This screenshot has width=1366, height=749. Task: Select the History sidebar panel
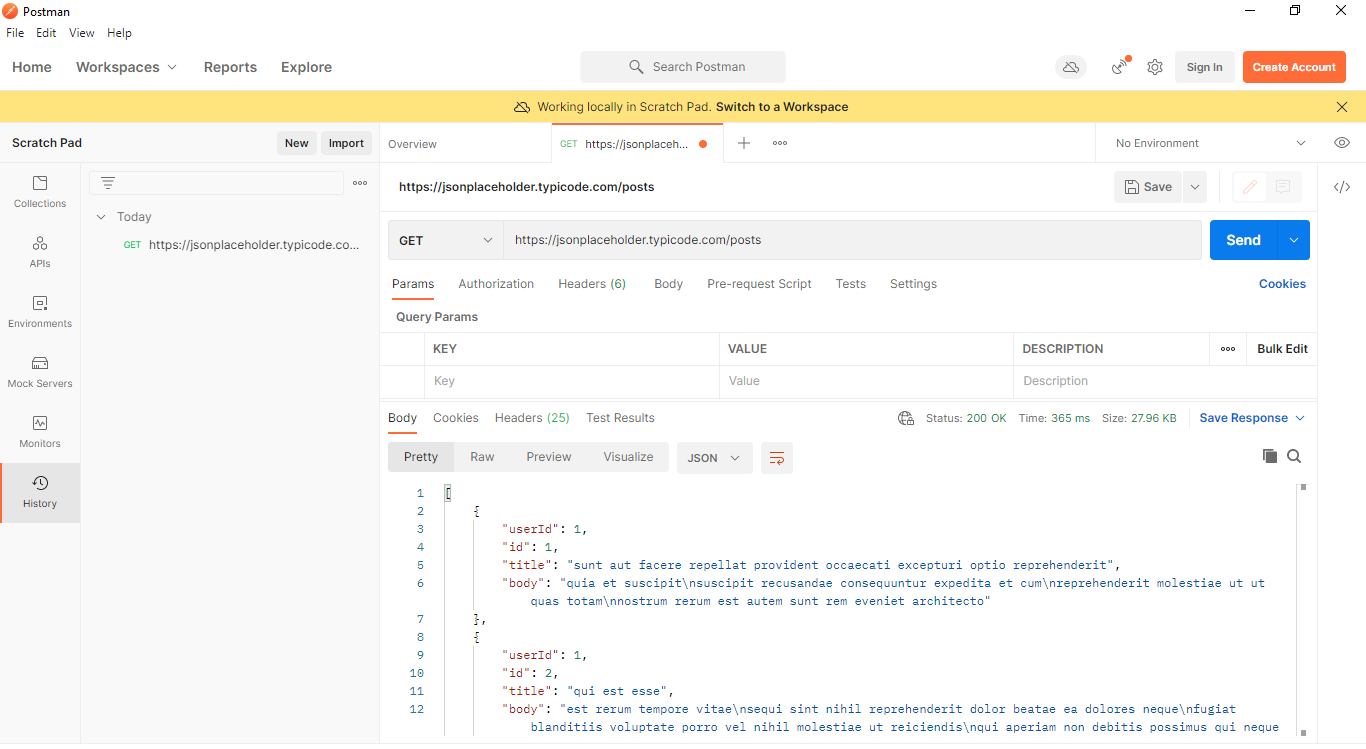click(40, 492)
